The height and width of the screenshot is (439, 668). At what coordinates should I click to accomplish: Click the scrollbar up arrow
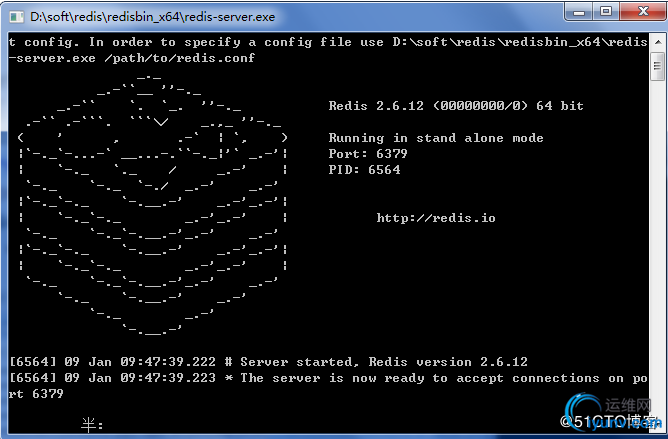point(657,42)
